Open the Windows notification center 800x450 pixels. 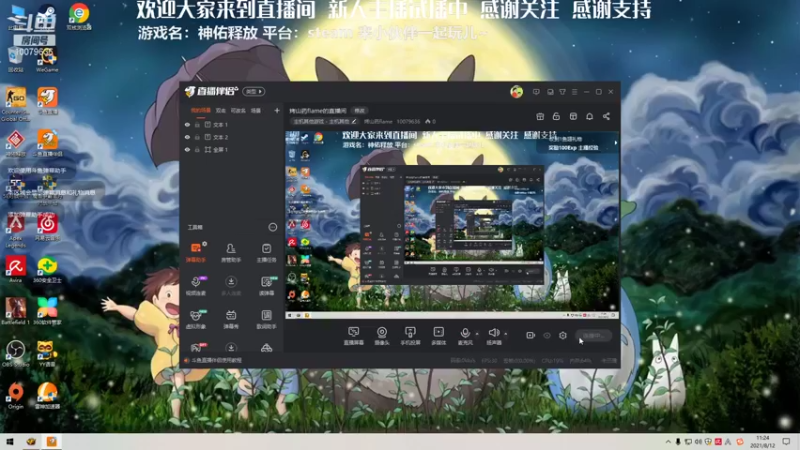786,442
